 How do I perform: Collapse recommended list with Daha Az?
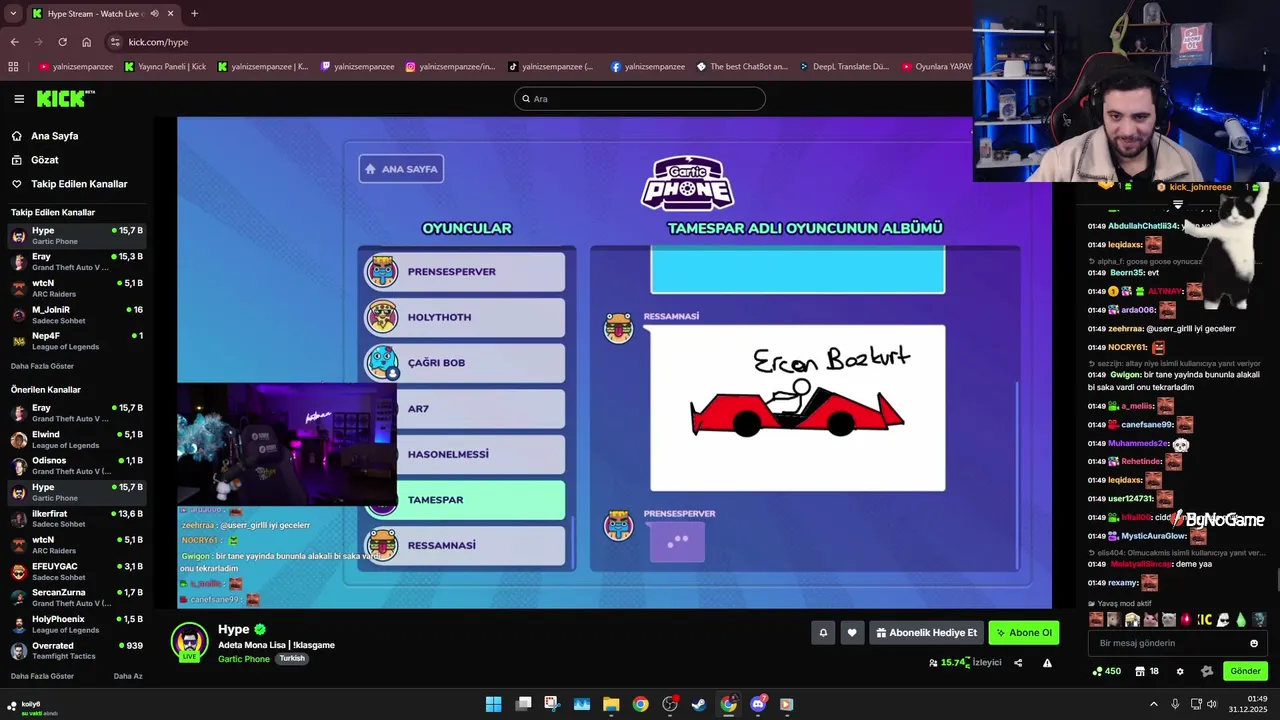point(128,676)
